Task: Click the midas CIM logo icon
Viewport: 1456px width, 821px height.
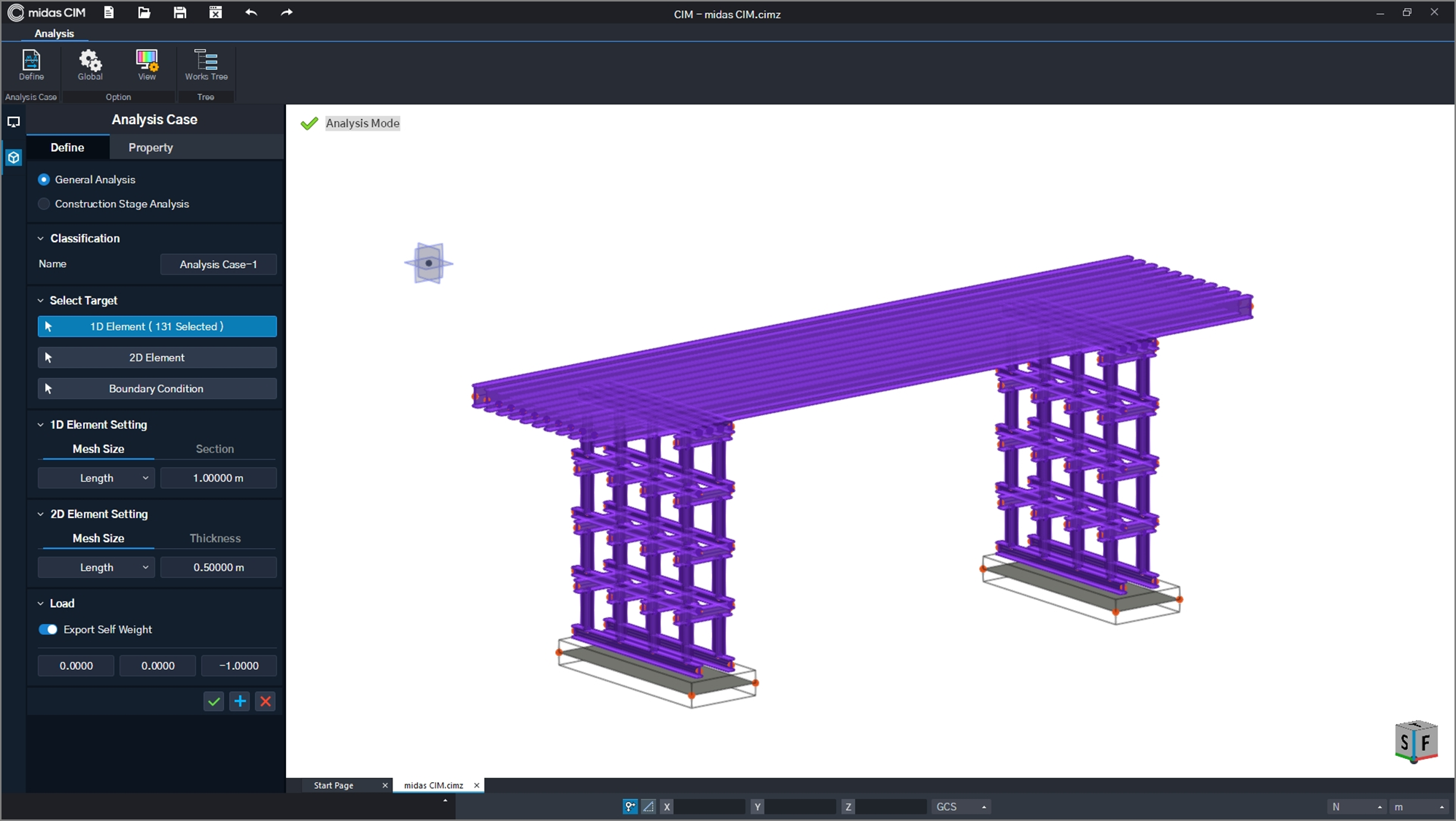Action: 16,12
